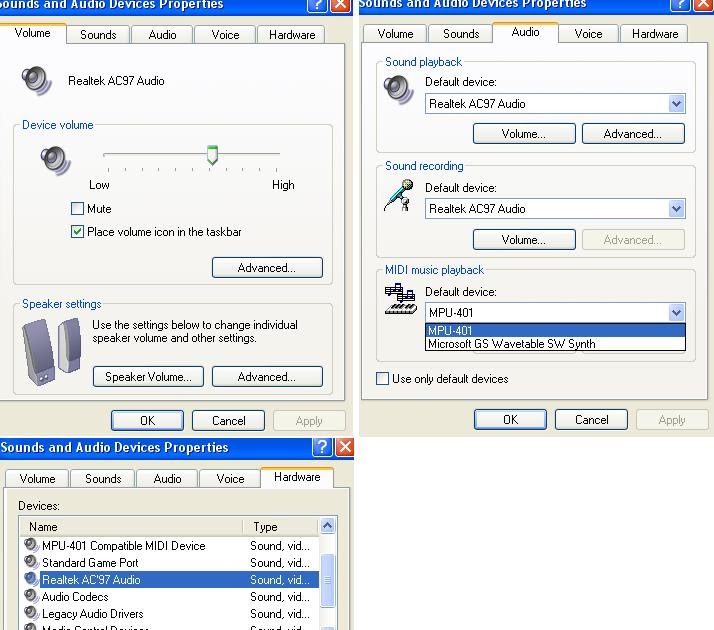714x630 pixels.
Task: Open the Voice tab in Volume window
Action: pos(225,35)
